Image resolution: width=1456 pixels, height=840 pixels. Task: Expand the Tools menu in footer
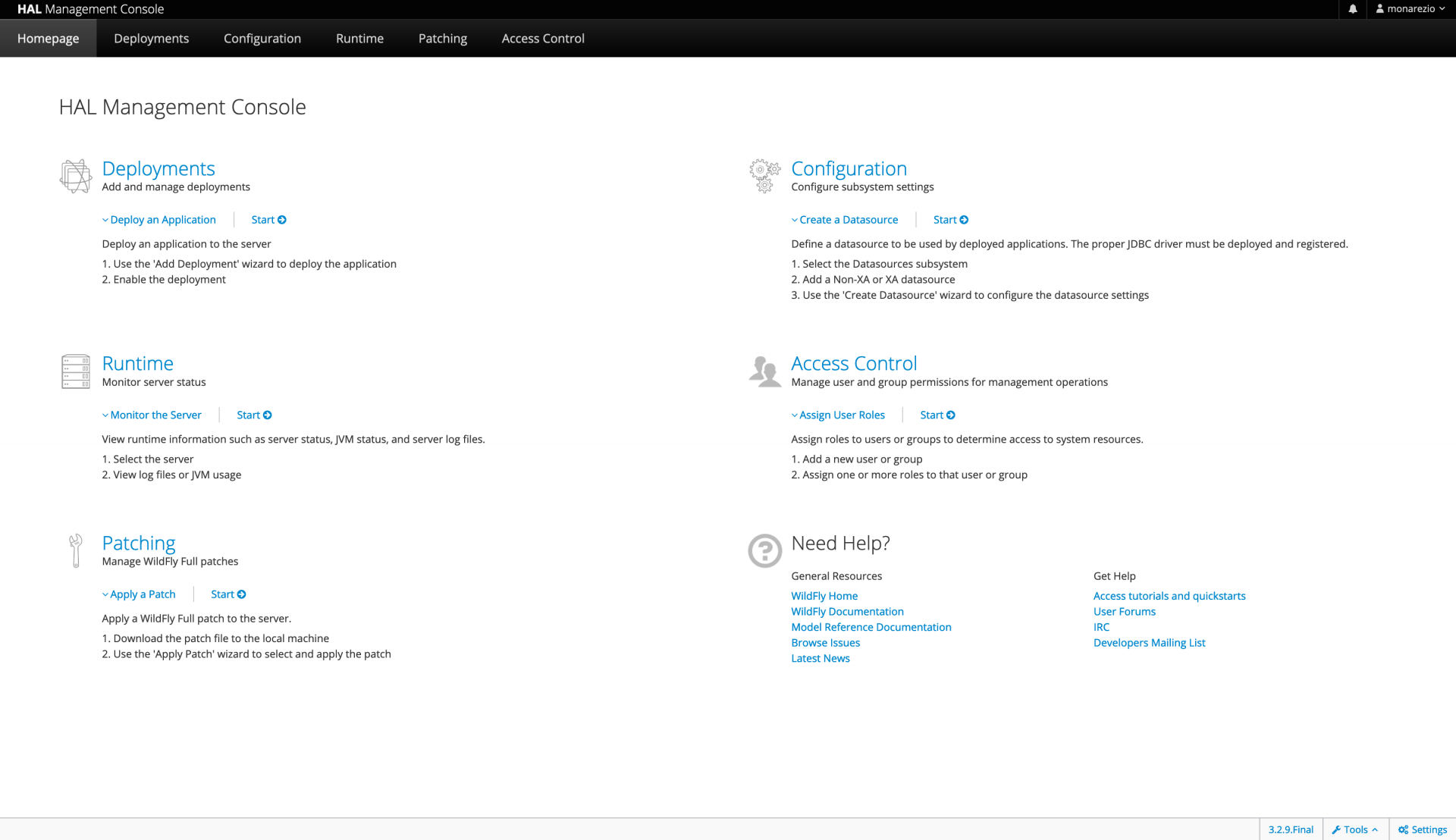click(x=1355, y=829)
